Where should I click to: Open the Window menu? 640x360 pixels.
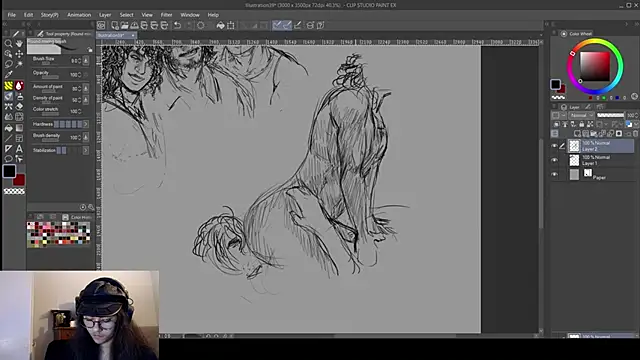pyautogui.click(x=190, y=15)
